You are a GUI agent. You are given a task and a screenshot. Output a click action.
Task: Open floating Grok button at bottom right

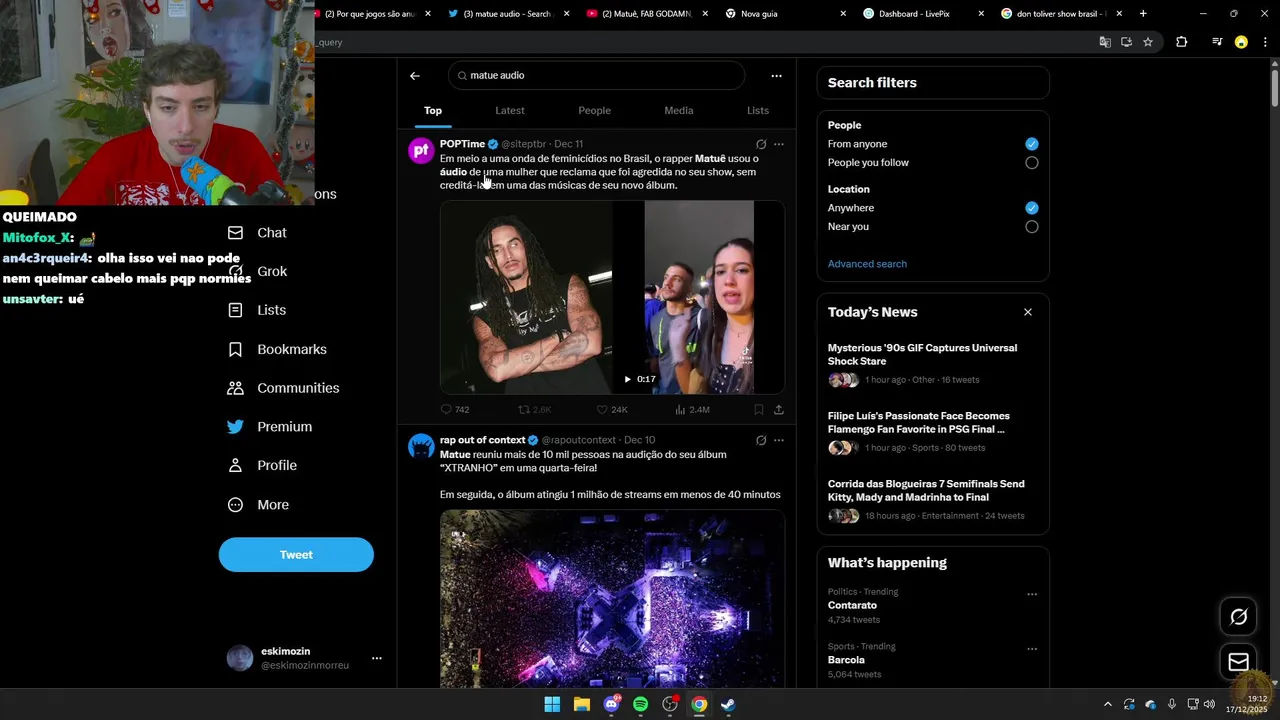point(1238,617)
